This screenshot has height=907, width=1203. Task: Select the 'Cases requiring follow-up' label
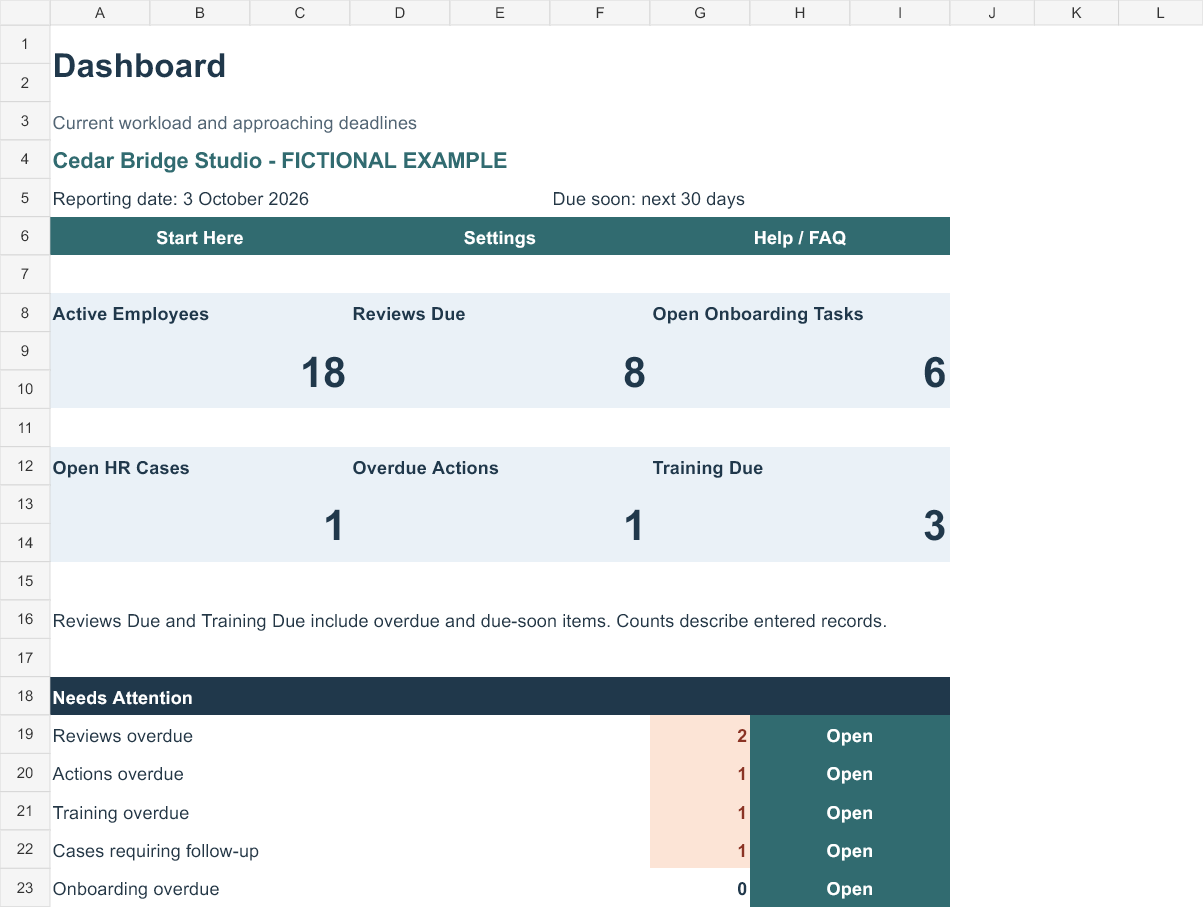pos(156,851)
